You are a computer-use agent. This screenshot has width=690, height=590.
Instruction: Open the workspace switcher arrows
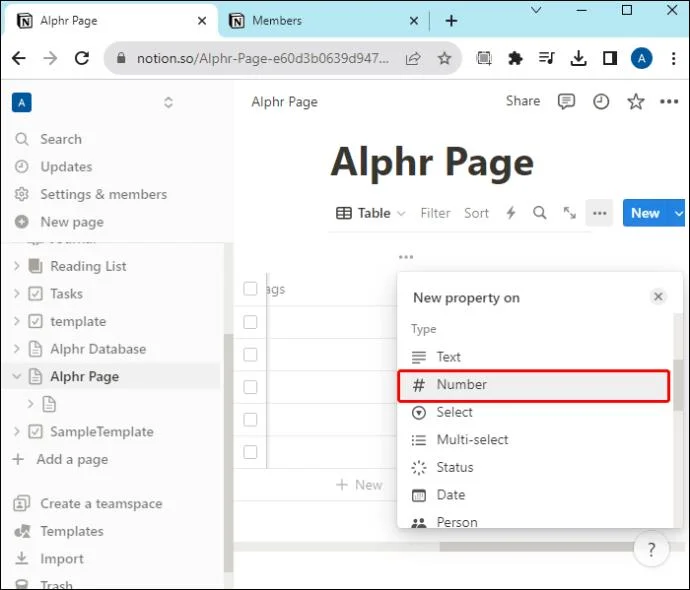click(x=168, y=103)
